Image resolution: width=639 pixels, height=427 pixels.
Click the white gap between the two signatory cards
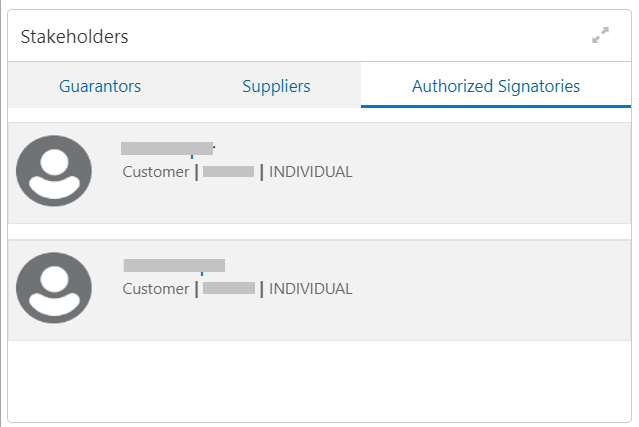tap(320, 231)
